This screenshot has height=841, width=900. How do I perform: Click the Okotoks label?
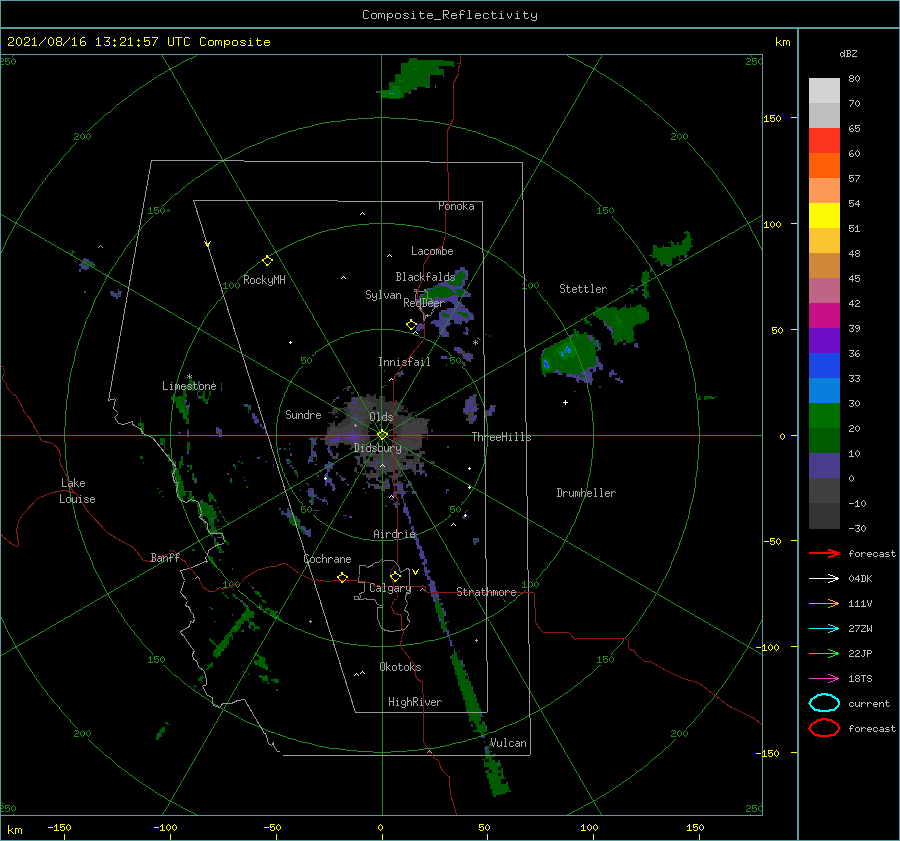click(x=400, y=667)
